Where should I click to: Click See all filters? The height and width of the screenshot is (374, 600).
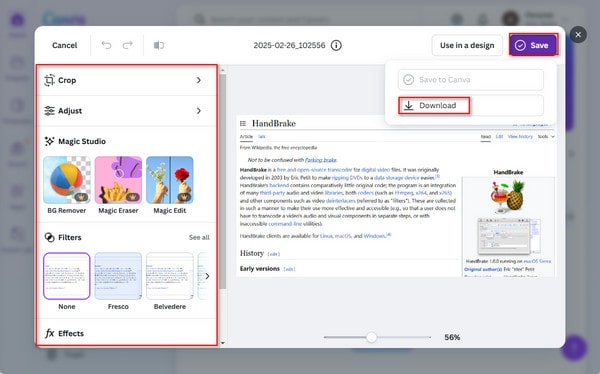tap(199, 237)
